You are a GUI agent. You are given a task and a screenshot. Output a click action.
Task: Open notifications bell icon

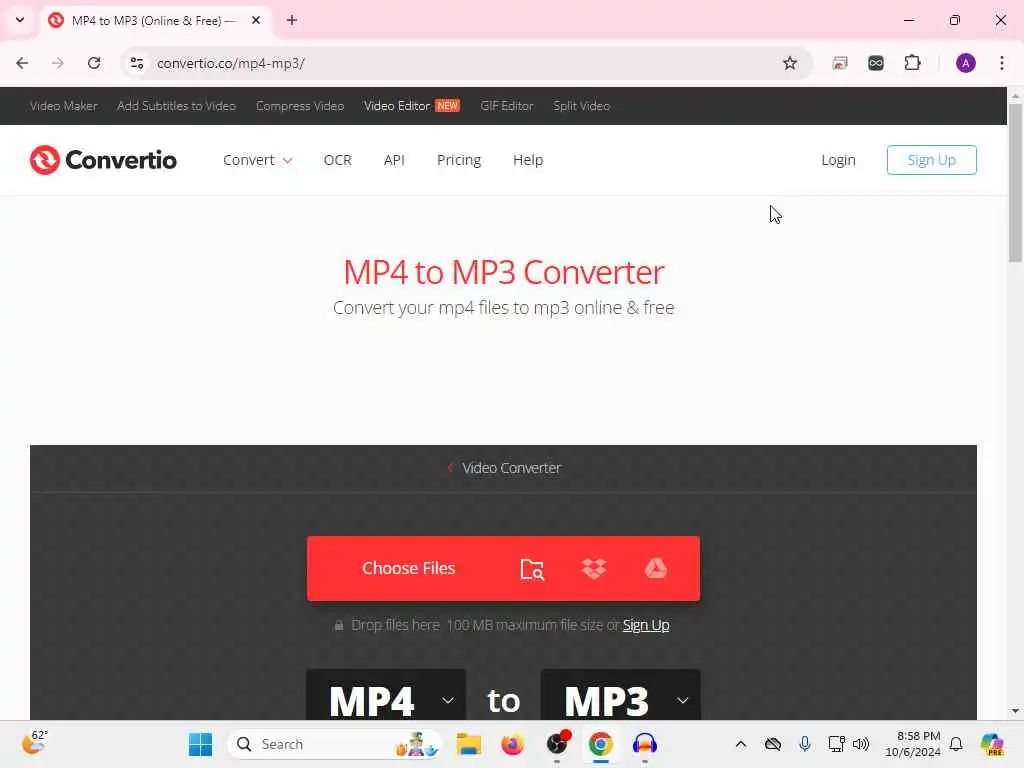click(x=956, y=744)
